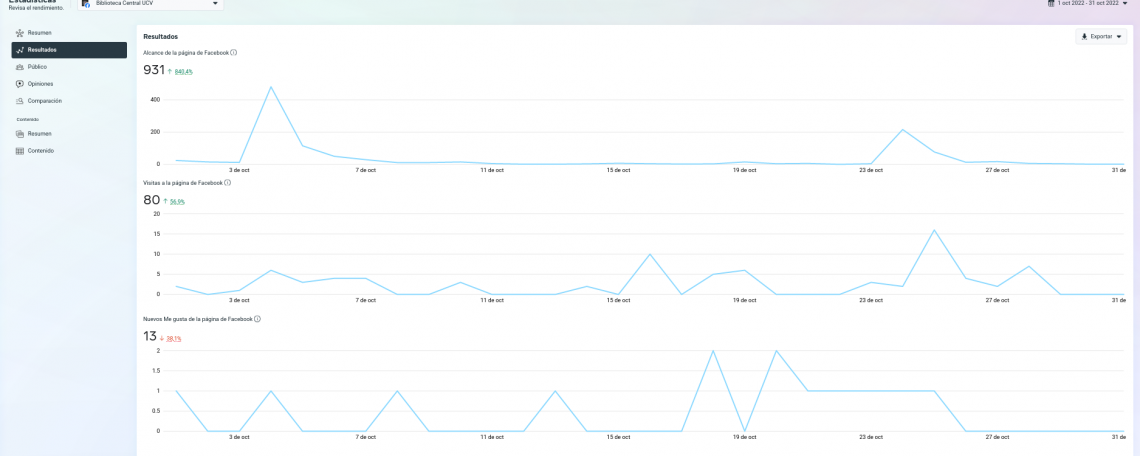Expand the Biblioteca Central UCV page selector
1140x456 pixels.
click(x=150, y=4)
